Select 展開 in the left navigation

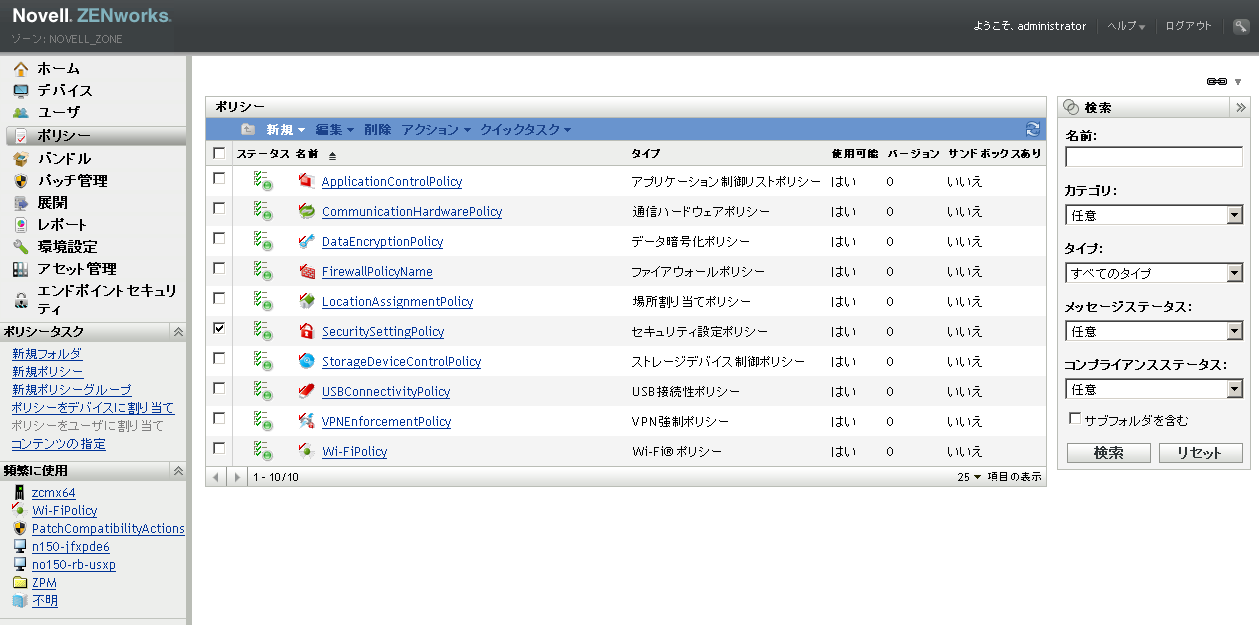coord(52,203)
